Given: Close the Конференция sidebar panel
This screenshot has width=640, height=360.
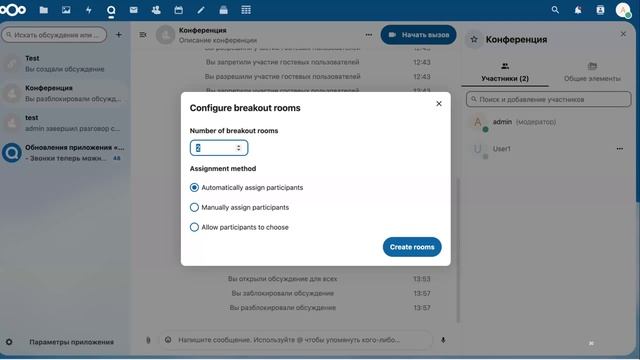Looking at the screenshot, I should click(x=623, y=34).
